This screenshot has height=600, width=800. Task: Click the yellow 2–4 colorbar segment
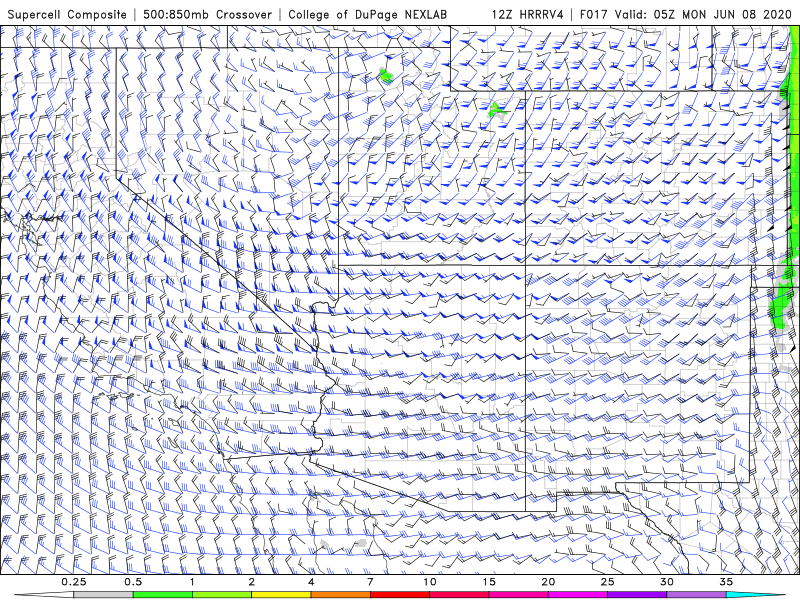(281, 595)
